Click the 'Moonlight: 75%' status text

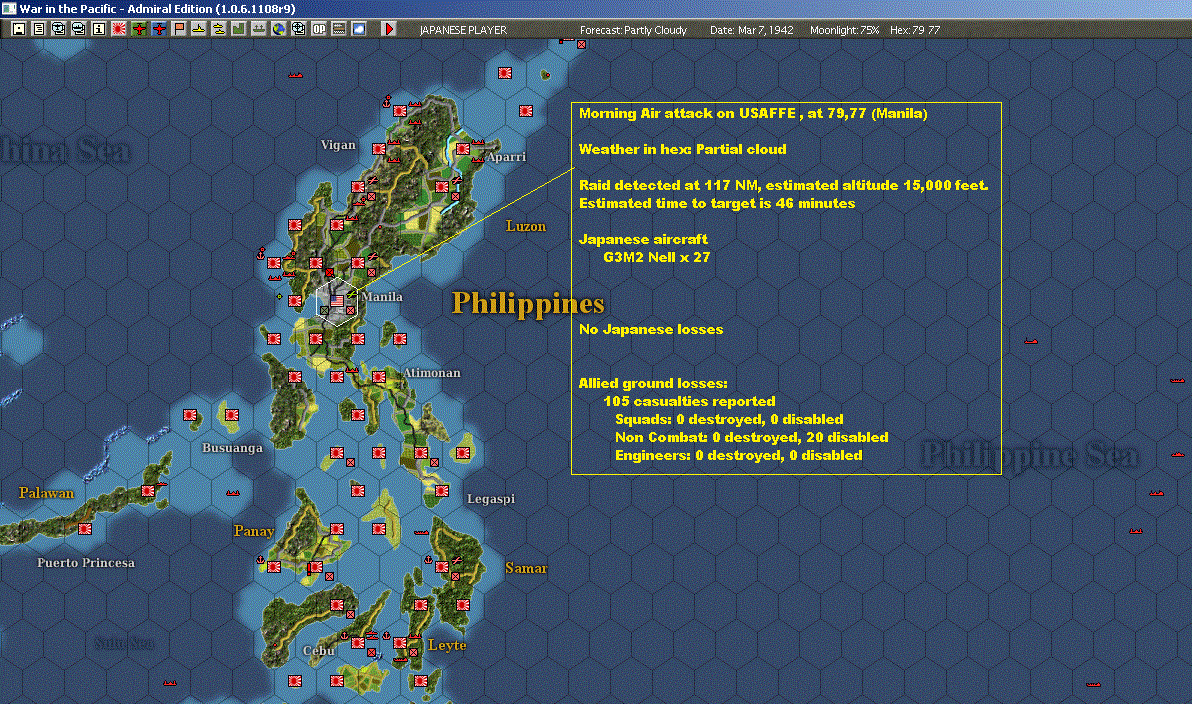(845, 30)
